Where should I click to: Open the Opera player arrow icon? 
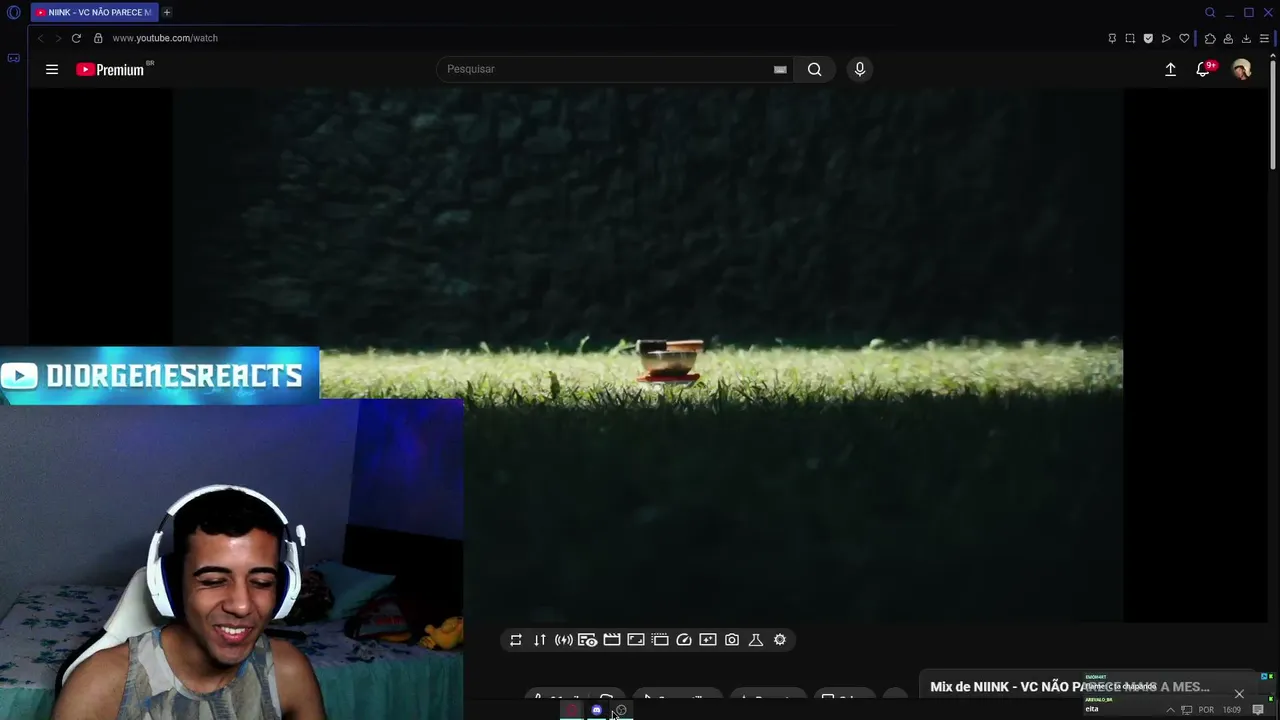(x=1166, y=38)
